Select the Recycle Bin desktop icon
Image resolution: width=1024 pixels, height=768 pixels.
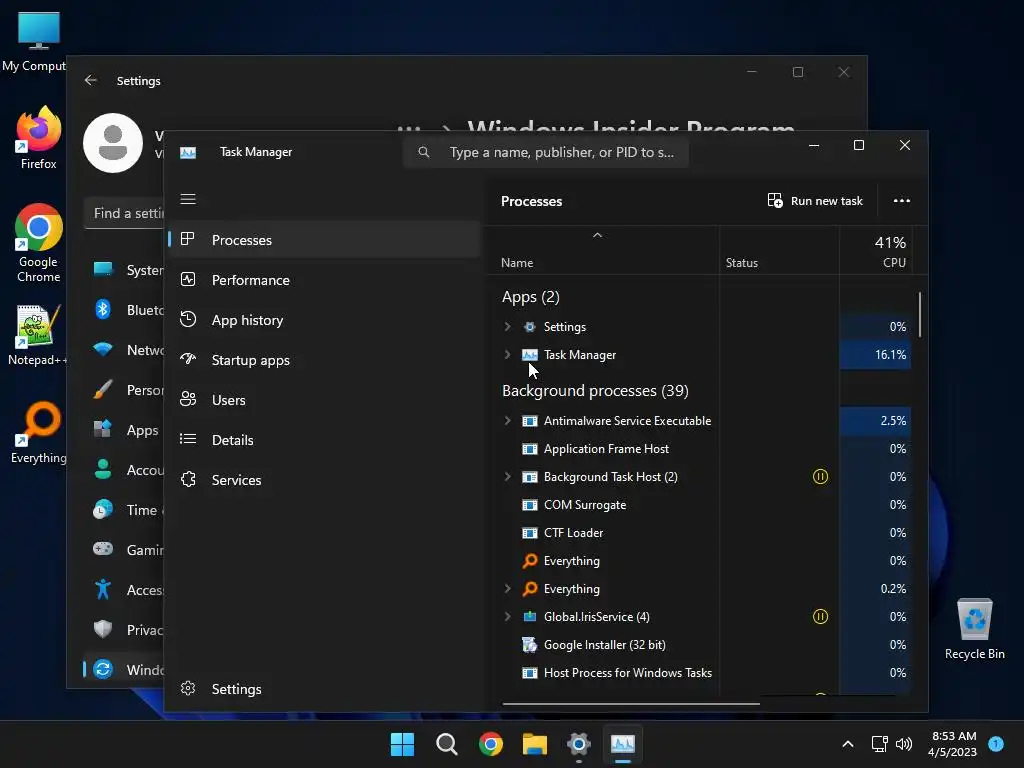(974, 629)
